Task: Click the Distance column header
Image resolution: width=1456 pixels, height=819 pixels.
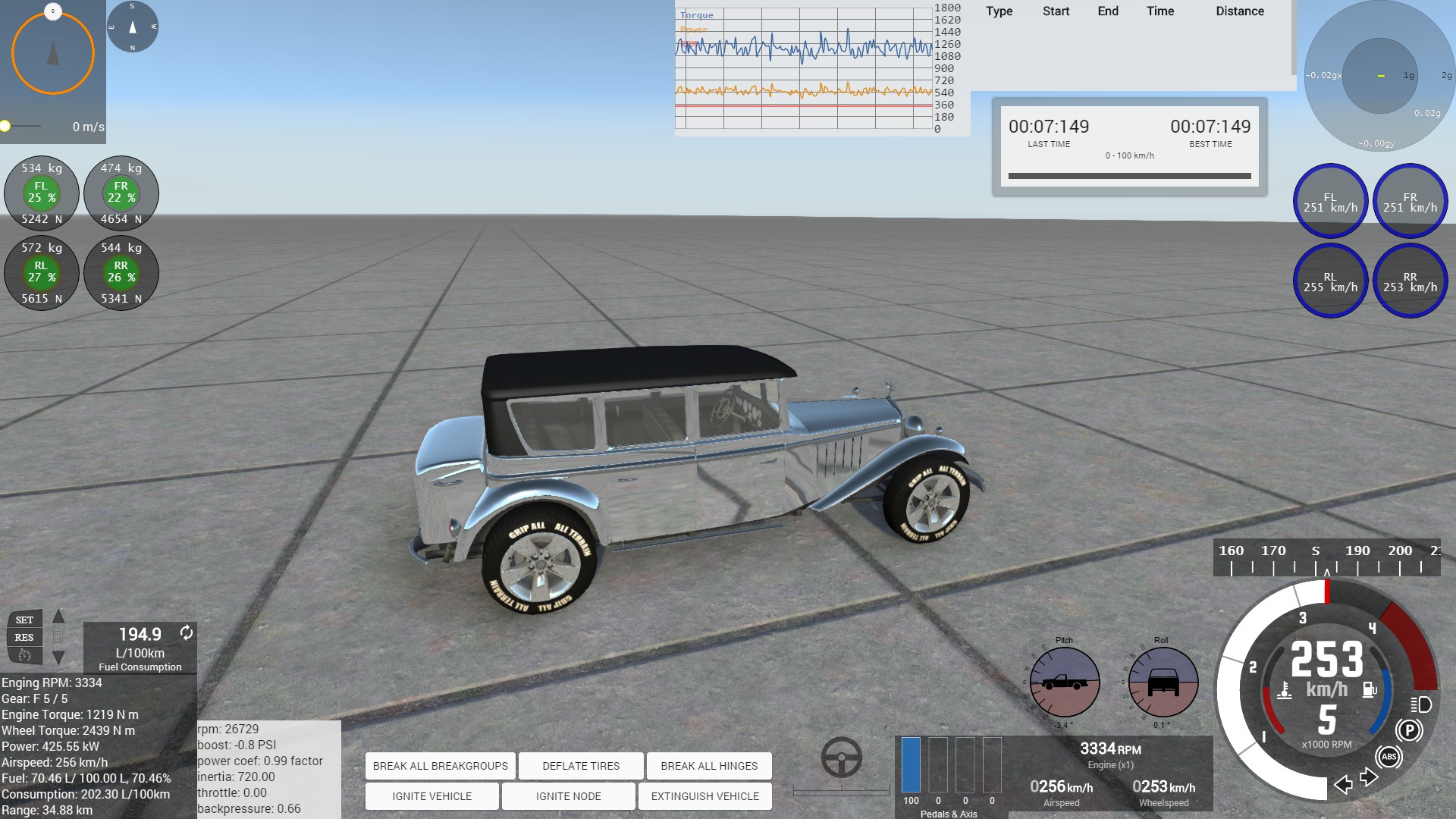Action: pos(1240,11)
